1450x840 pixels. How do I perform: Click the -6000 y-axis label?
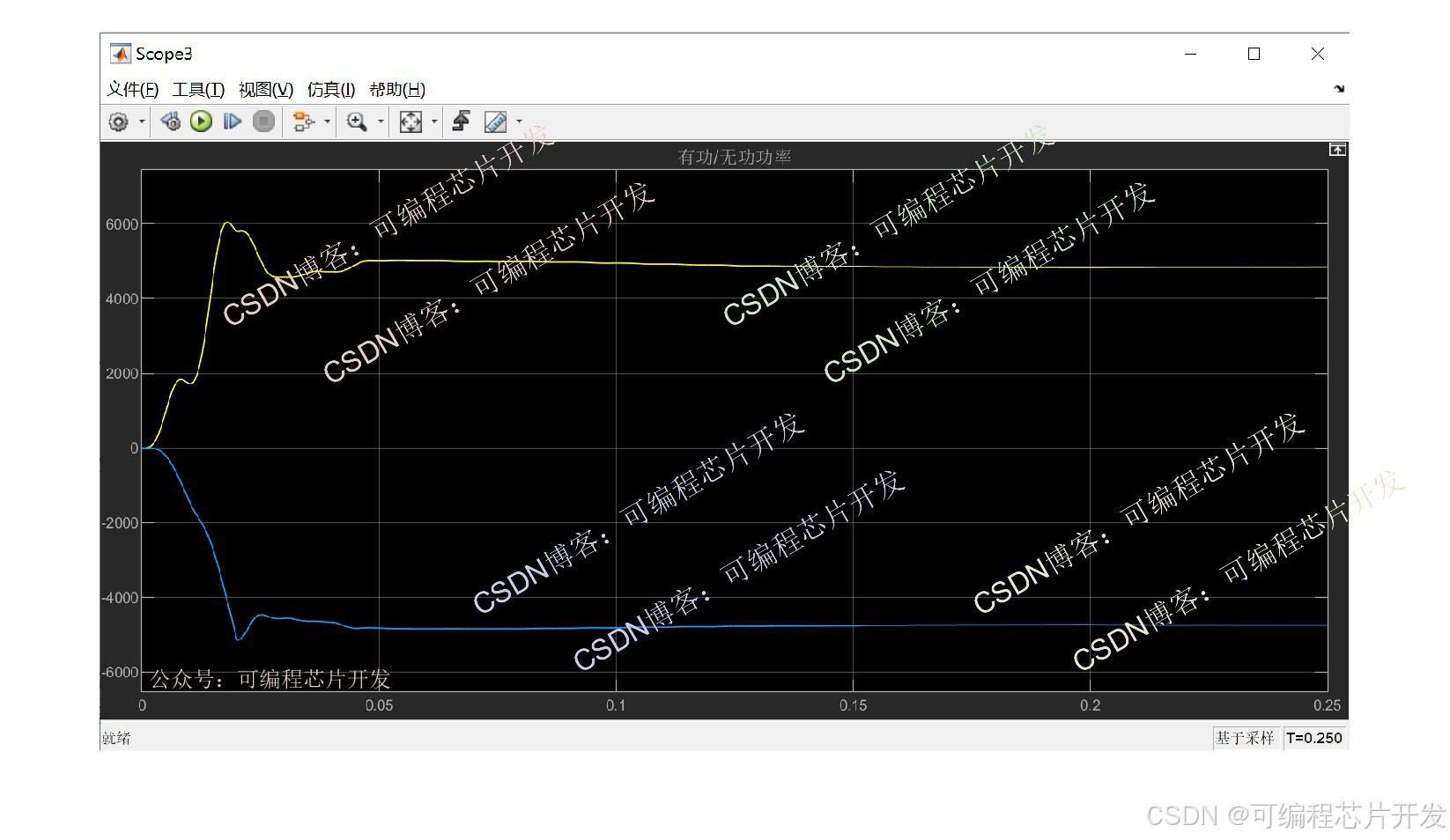(121, 673)
